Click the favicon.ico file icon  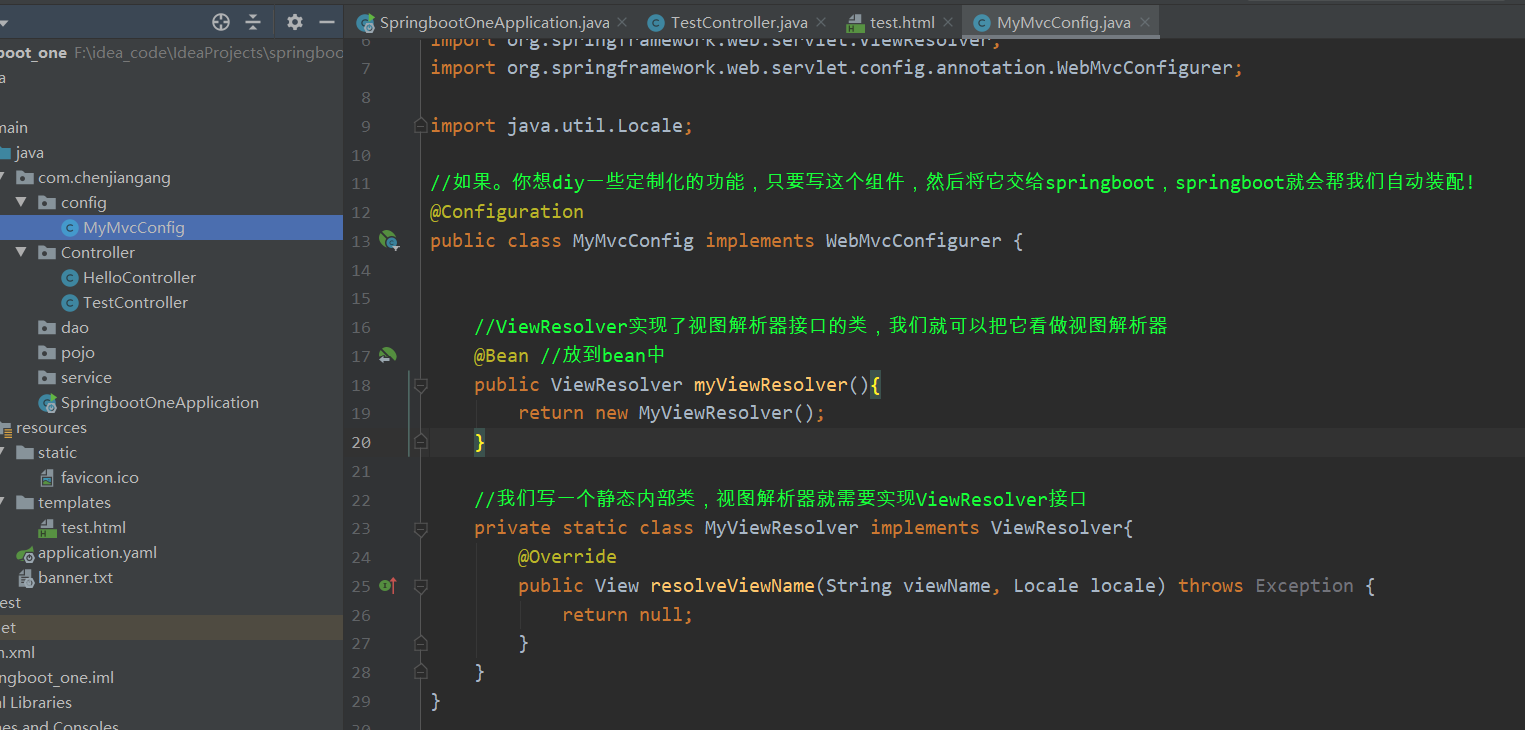47,477
